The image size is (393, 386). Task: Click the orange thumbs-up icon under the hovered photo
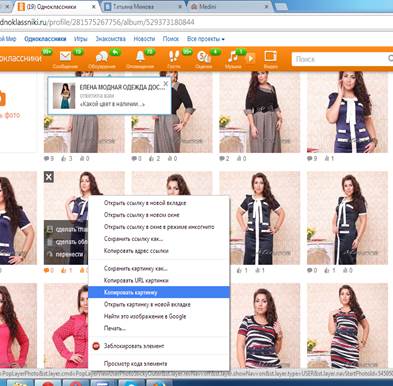click(64, 270)
